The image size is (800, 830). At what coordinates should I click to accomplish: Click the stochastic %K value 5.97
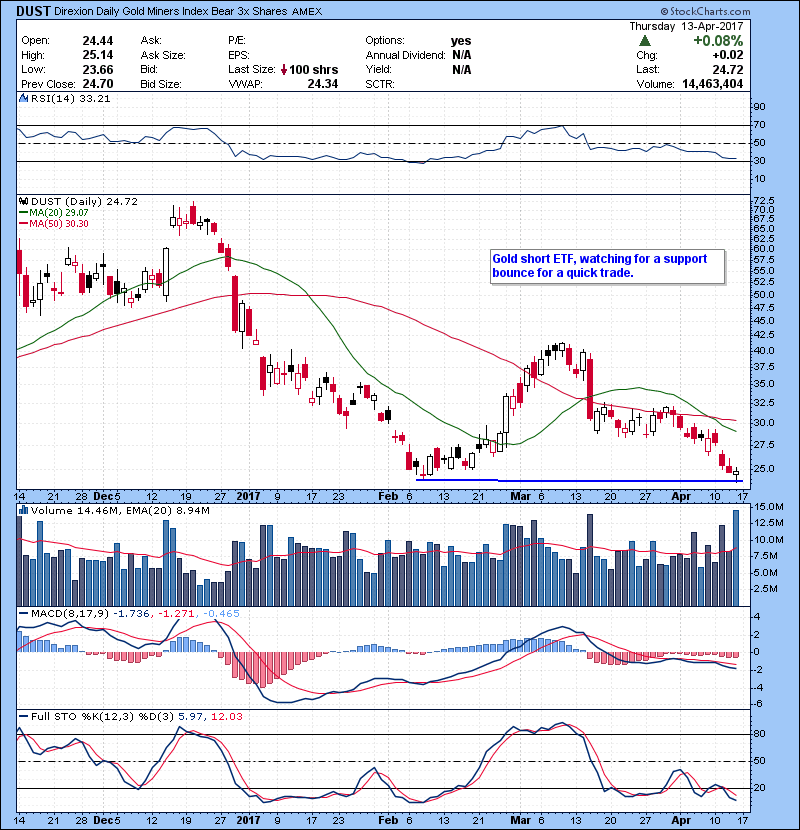coord(191,717)
